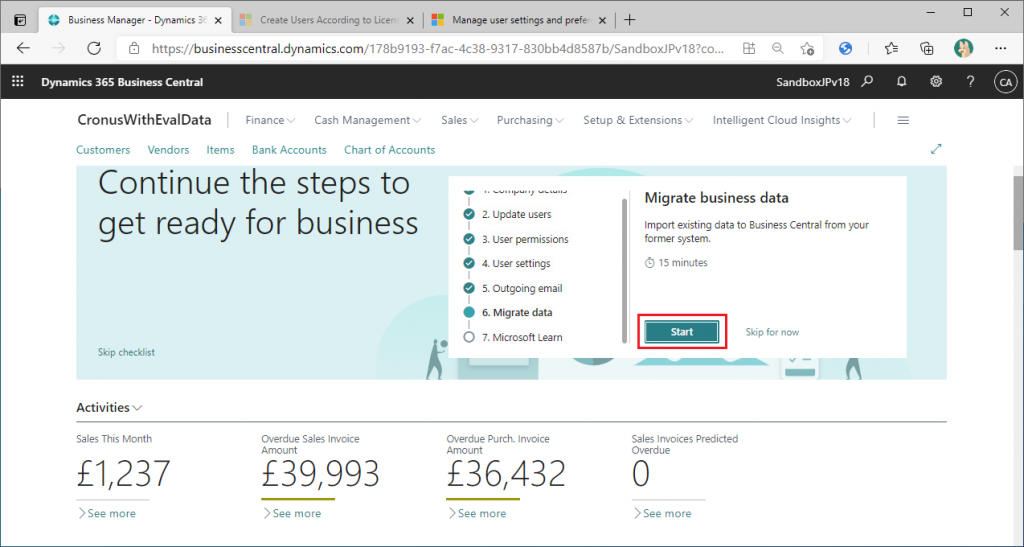Go back with browser back arrow

click(x=24, y=48)
